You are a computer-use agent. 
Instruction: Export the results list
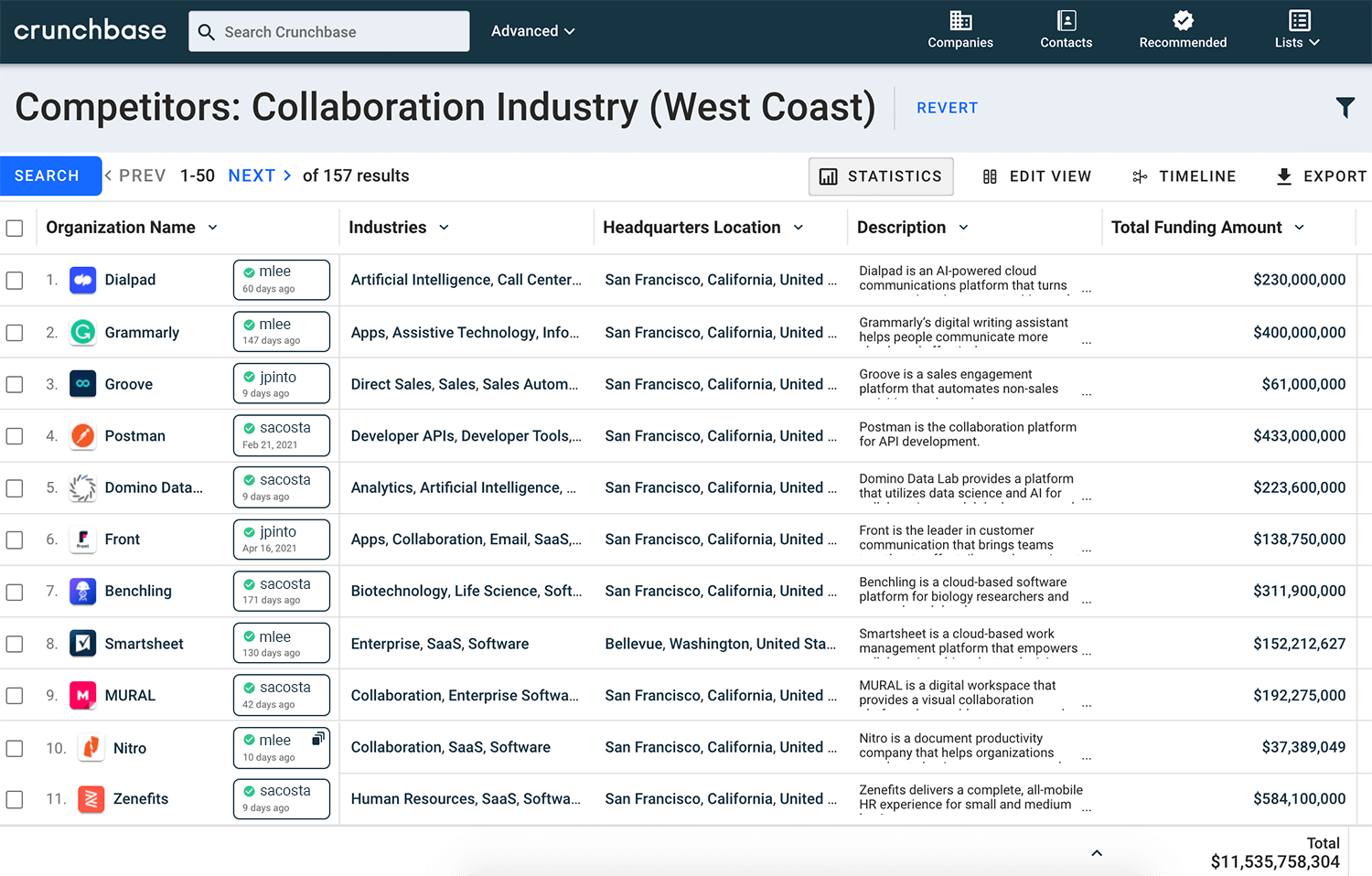click(x=1322, y=176)
